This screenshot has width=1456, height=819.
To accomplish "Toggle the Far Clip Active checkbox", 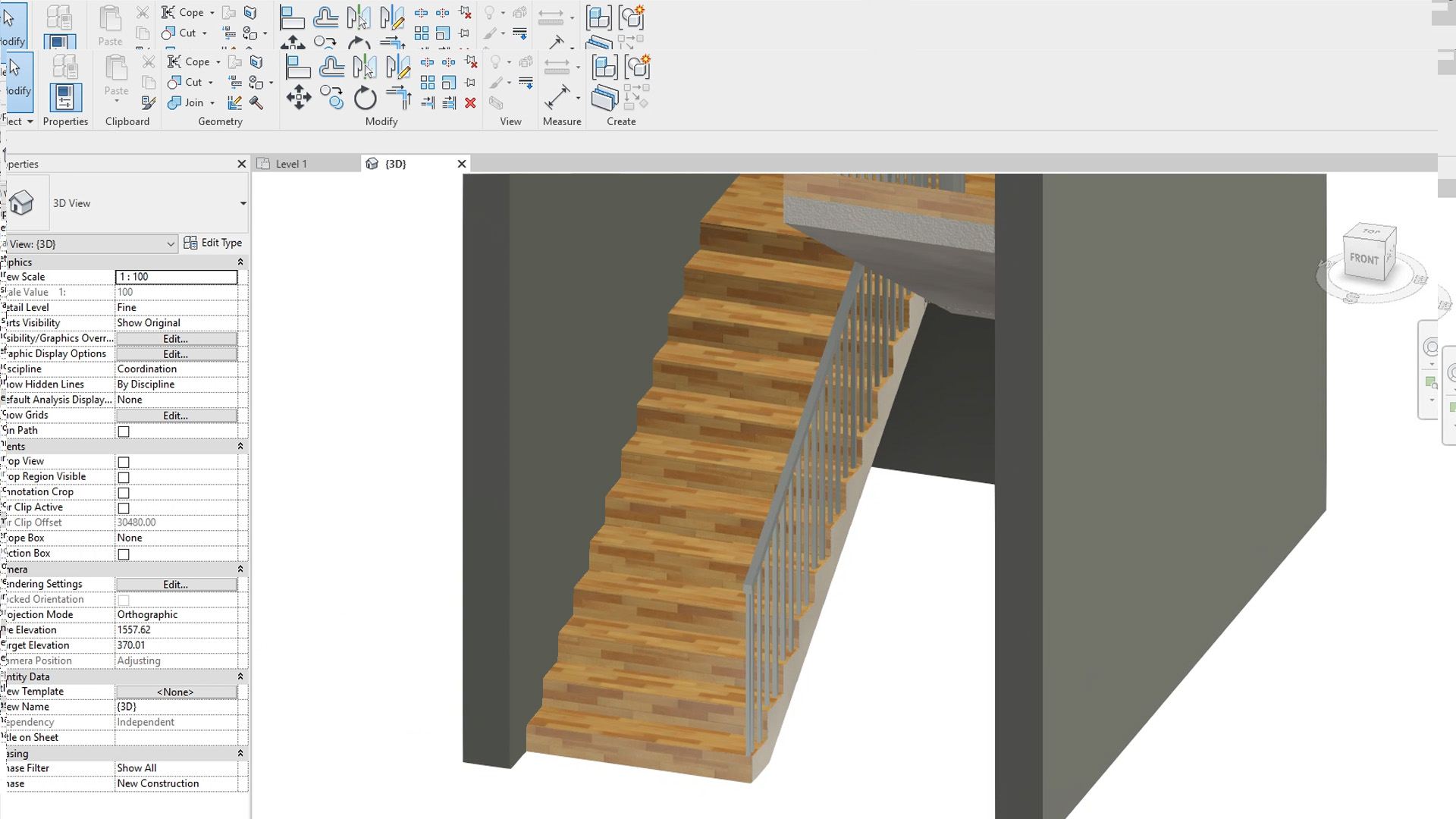I will coord(124,508).
